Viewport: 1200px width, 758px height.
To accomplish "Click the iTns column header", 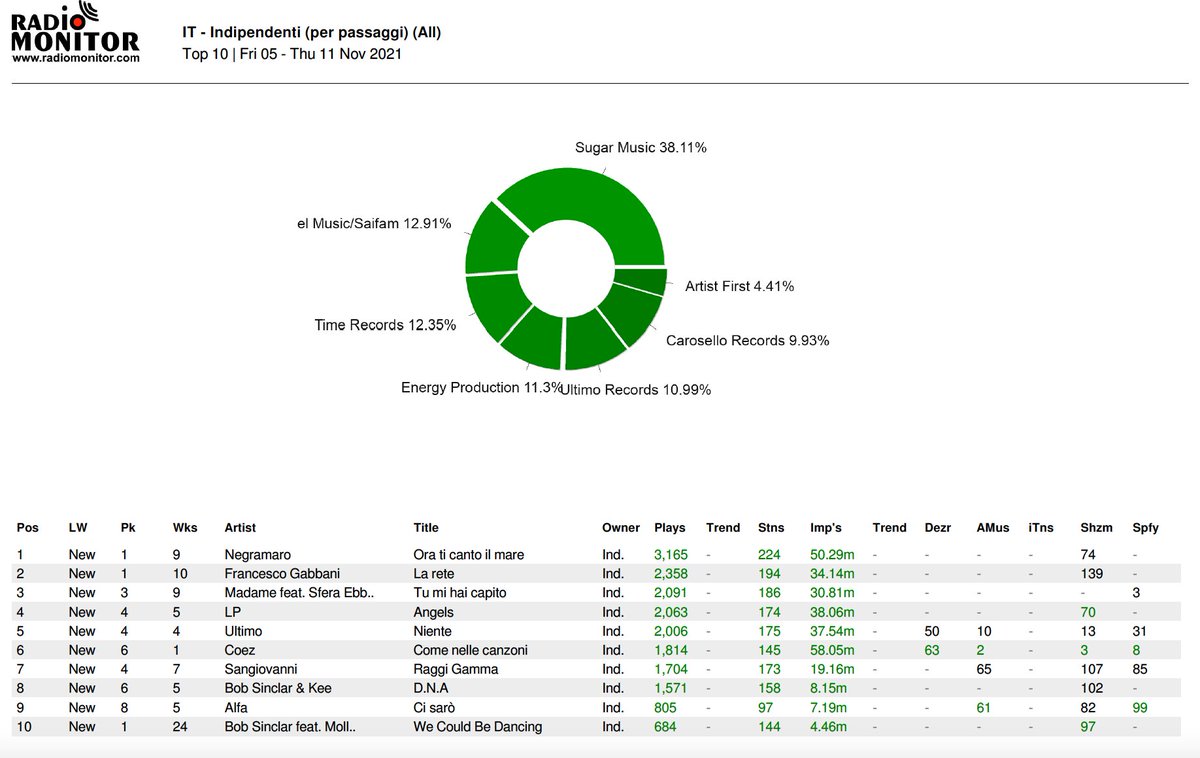I will pyautogui.click(x=1040, y=527).
